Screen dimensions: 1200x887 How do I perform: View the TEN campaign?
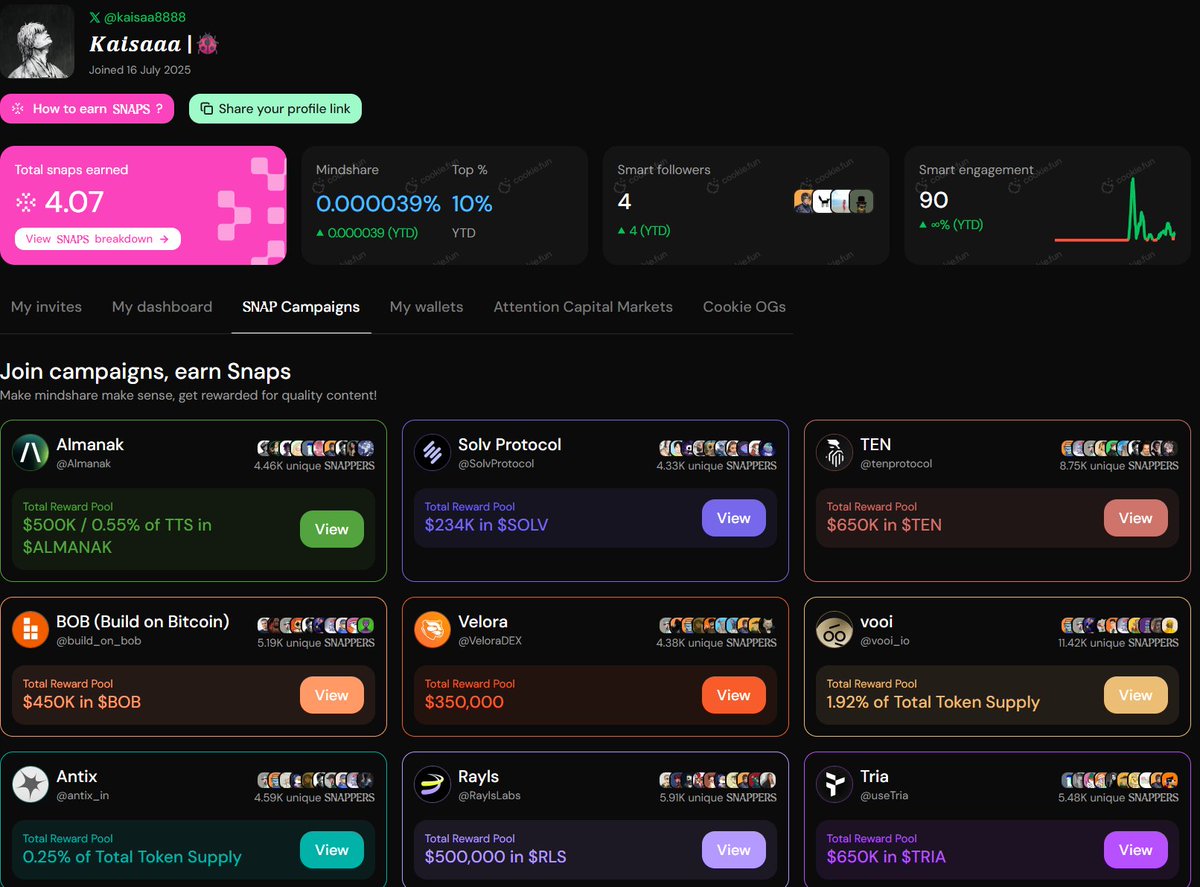coord(1135,518)
